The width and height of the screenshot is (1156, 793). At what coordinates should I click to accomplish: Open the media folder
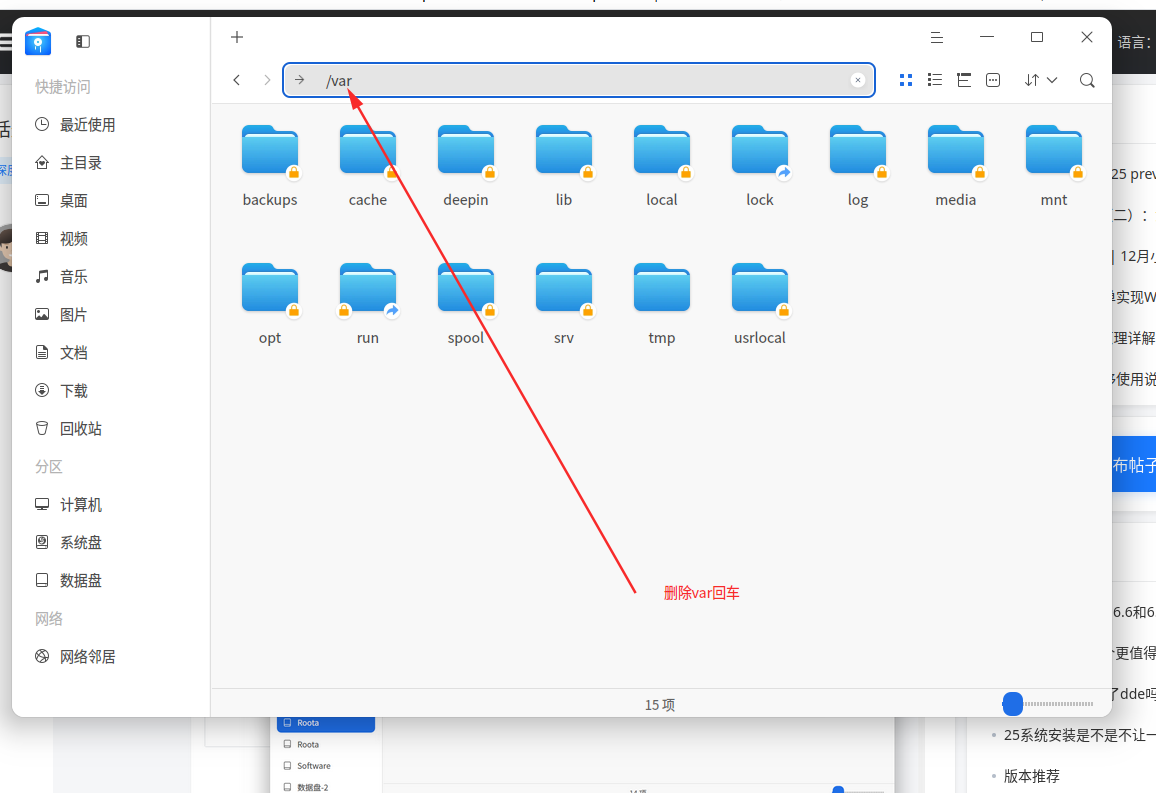click(x=956, y=167)
